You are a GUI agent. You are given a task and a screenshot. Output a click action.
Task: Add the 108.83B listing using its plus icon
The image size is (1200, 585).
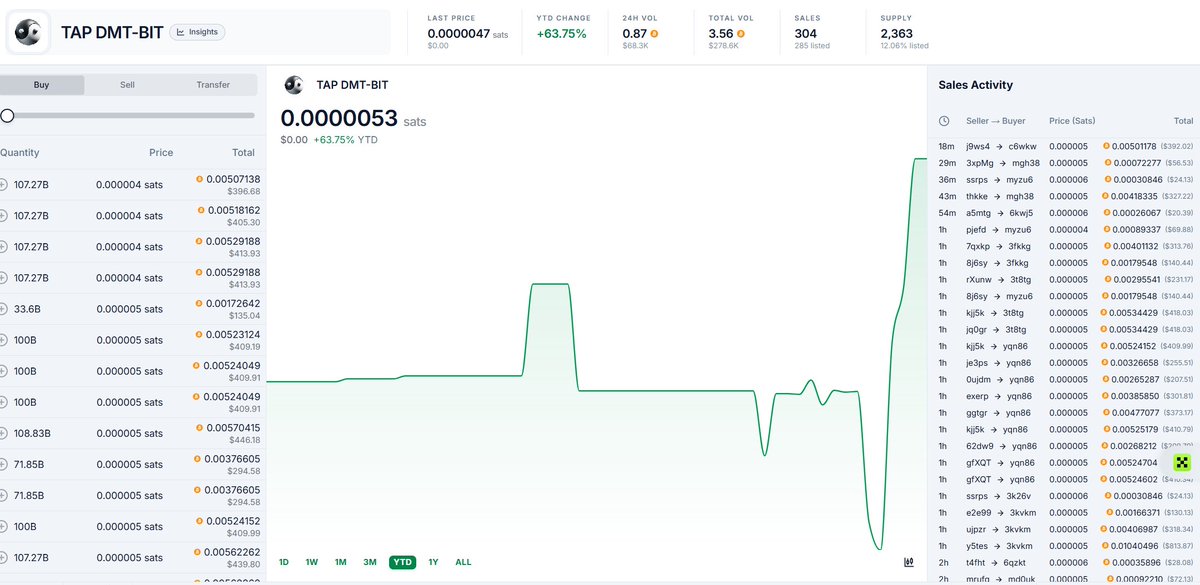(x=3, y=434)
